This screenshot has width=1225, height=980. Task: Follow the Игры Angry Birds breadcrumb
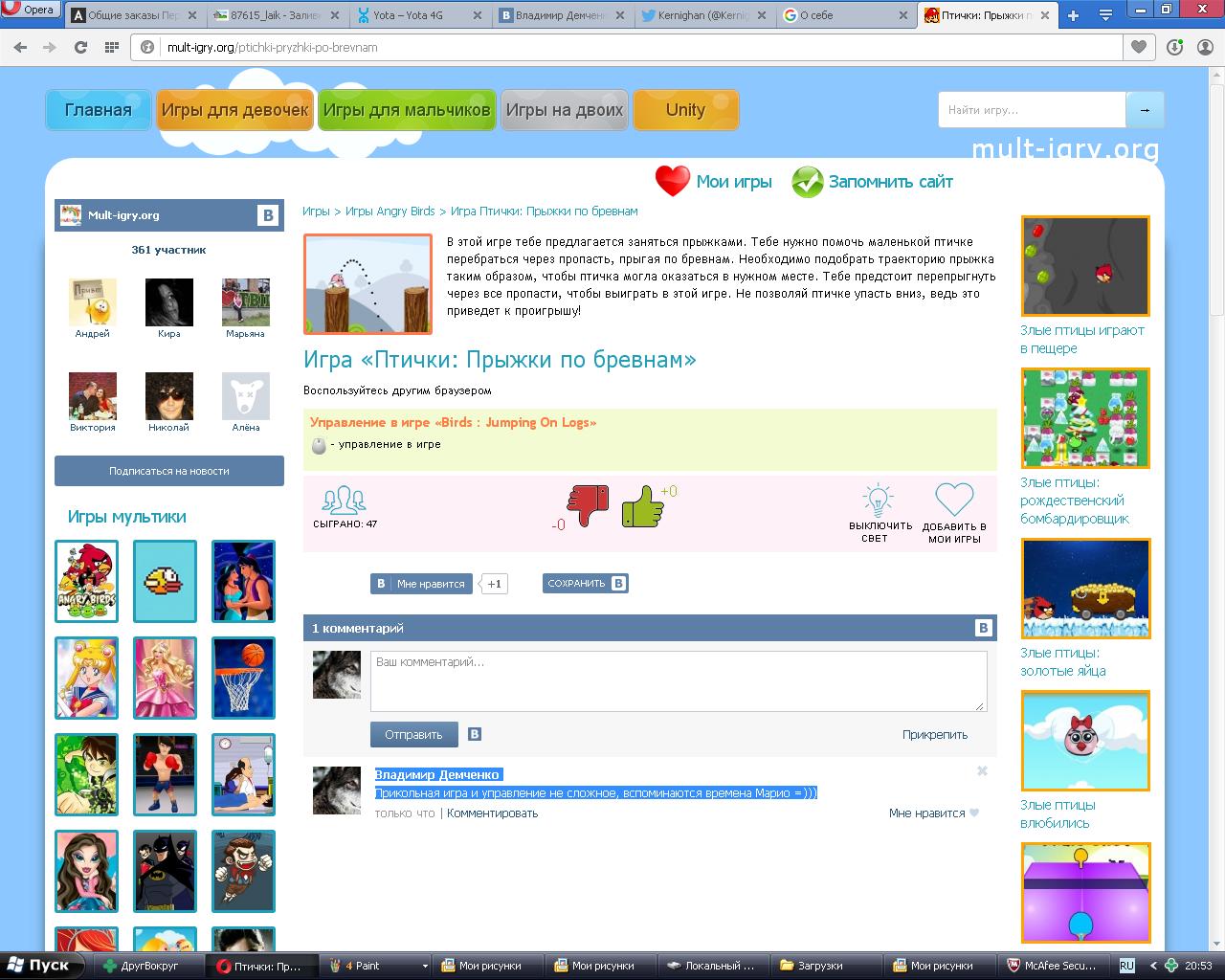(x=390, y=212)
